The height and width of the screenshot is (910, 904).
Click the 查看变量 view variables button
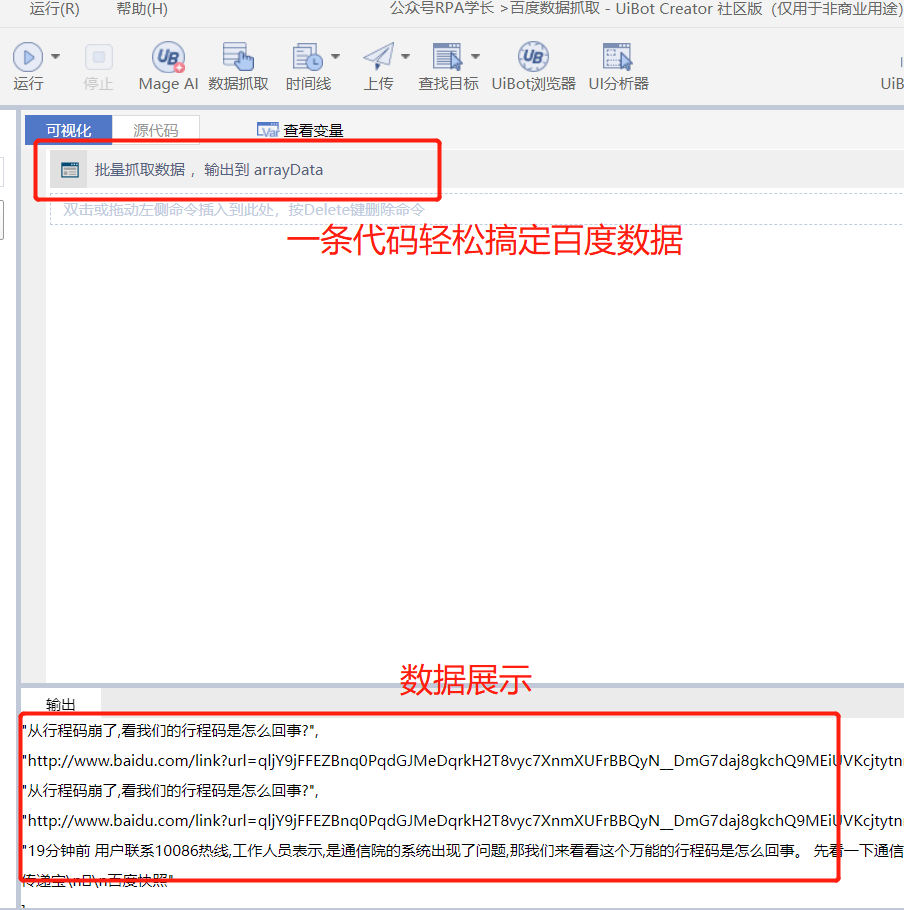pos(301,131)
